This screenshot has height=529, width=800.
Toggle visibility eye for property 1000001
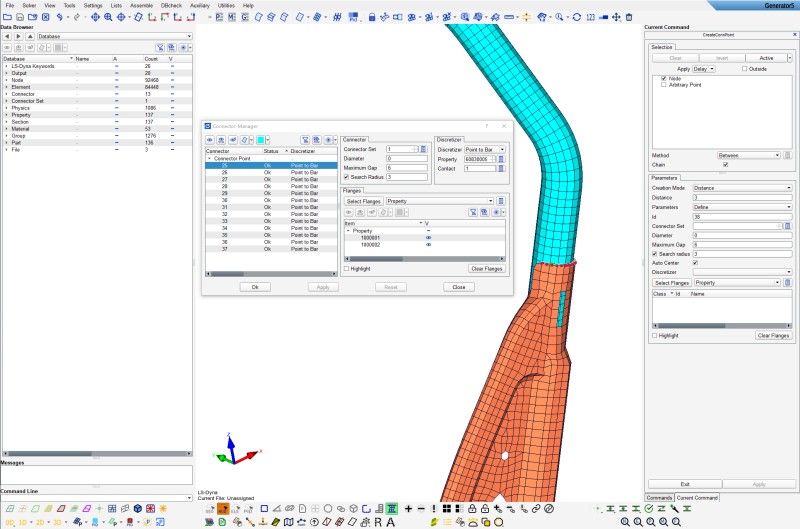pyautogui.click(x=428, y=238)
